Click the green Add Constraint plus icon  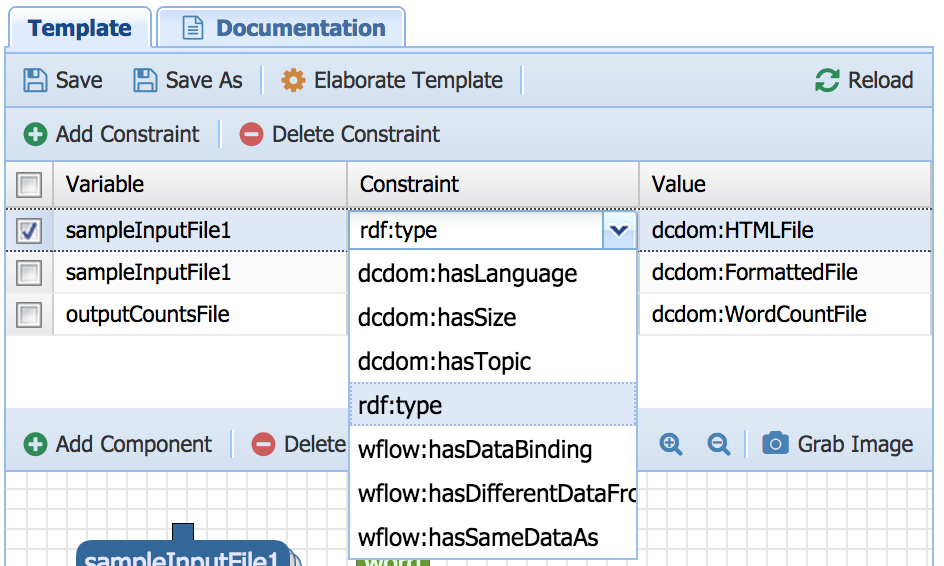(x=36, y=134)
